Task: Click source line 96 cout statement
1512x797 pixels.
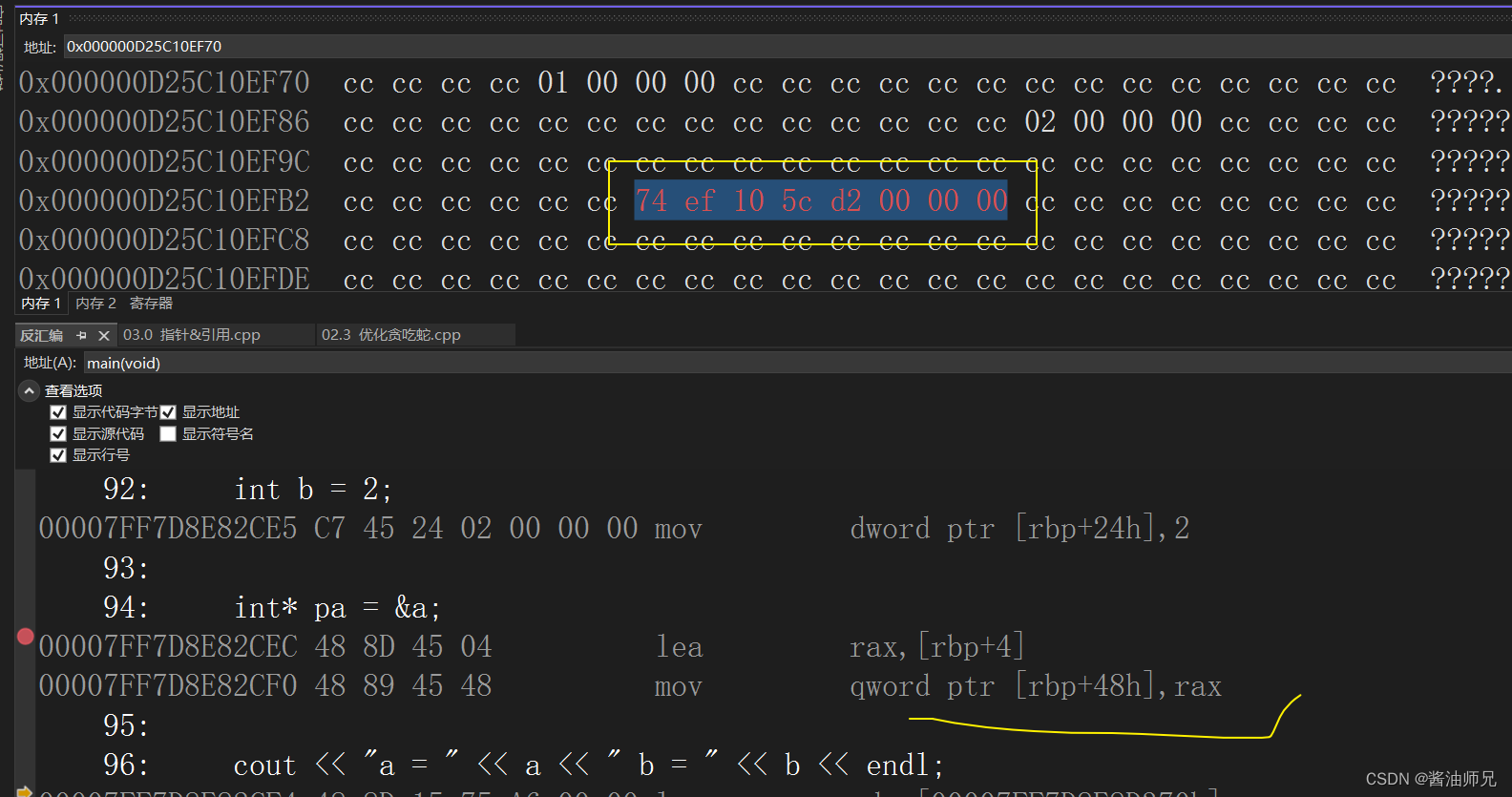Action: tap(589, 765)
